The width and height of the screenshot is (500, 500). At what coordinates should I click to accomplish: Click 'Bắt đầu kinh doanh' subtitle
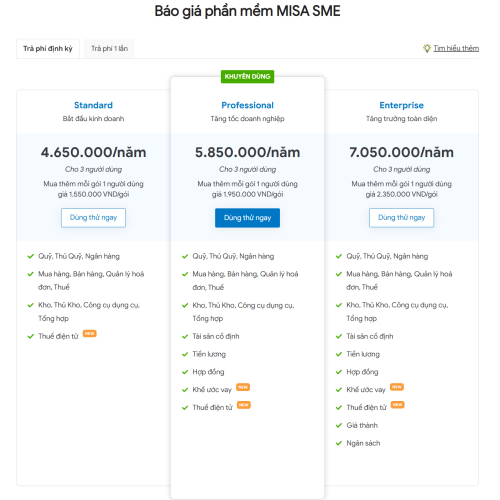[x=93, y=119]
